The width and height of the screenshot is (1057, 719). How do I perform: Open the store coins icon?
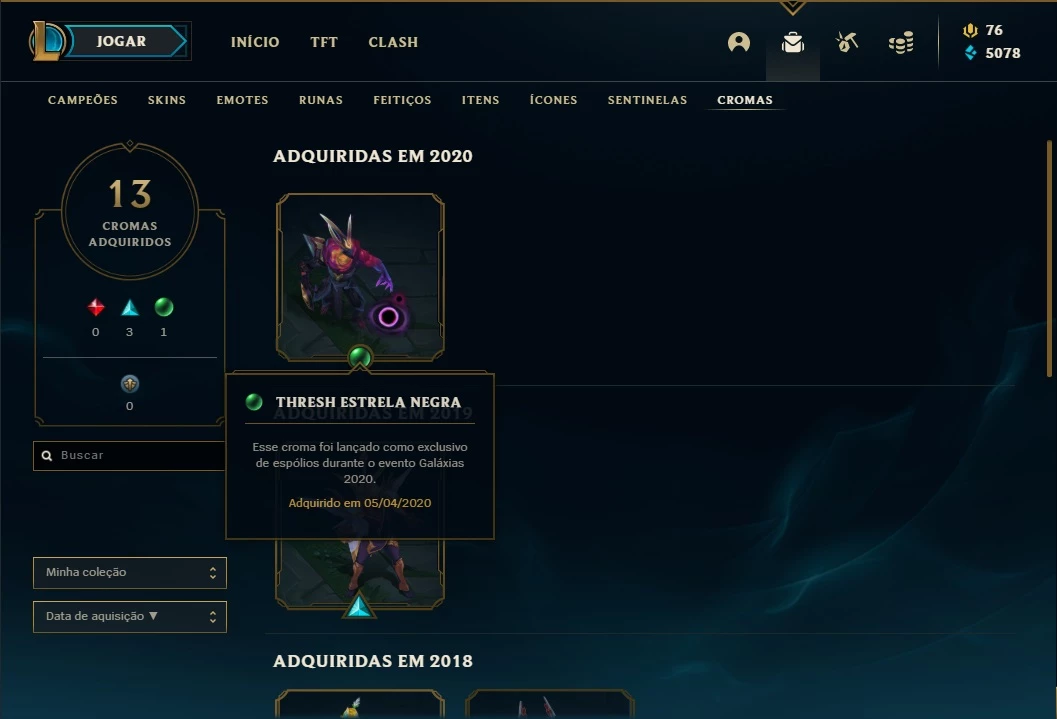(x=901, y=42)
